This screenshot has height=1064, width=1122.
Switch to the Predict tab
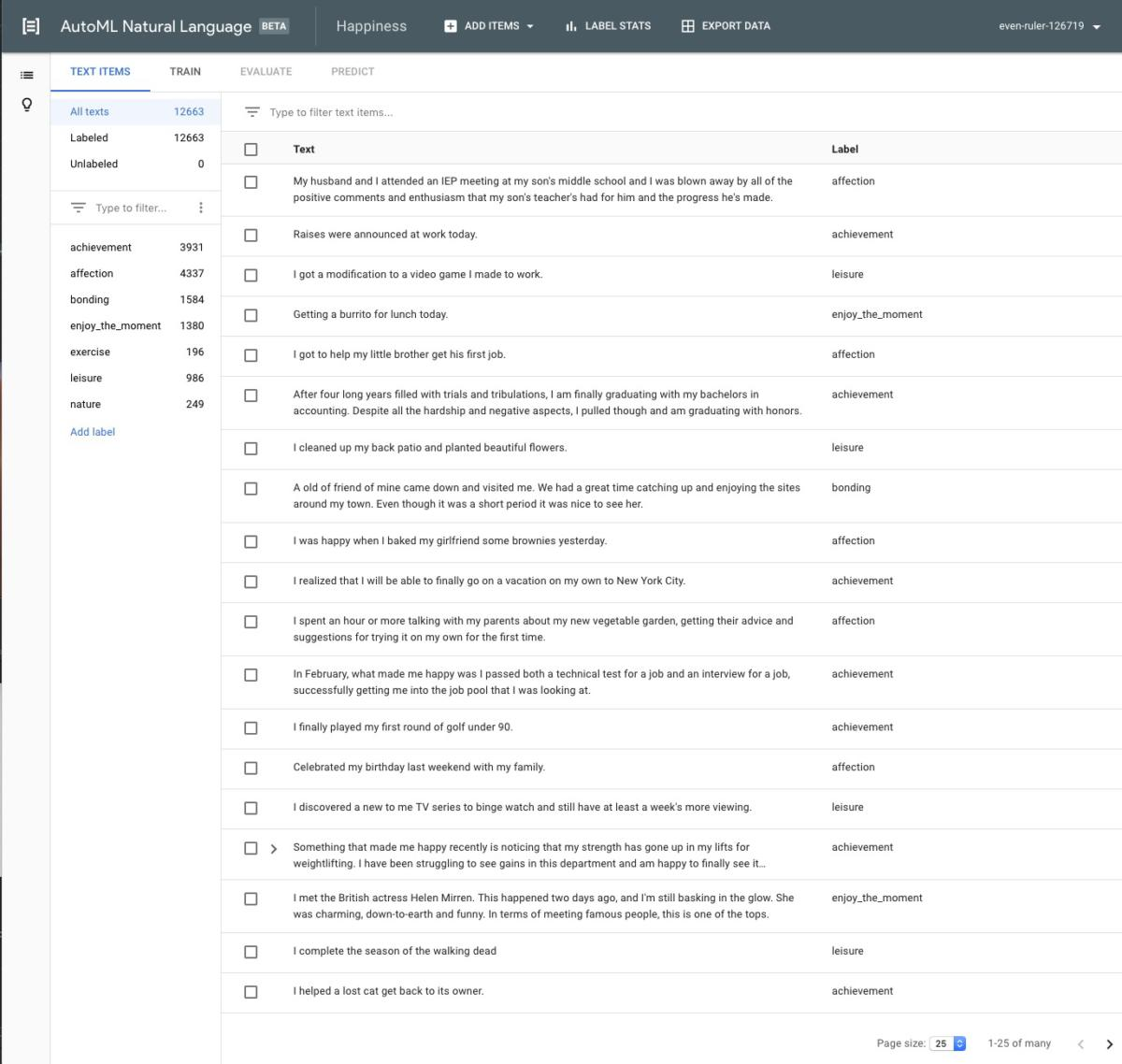coord(352,72)
